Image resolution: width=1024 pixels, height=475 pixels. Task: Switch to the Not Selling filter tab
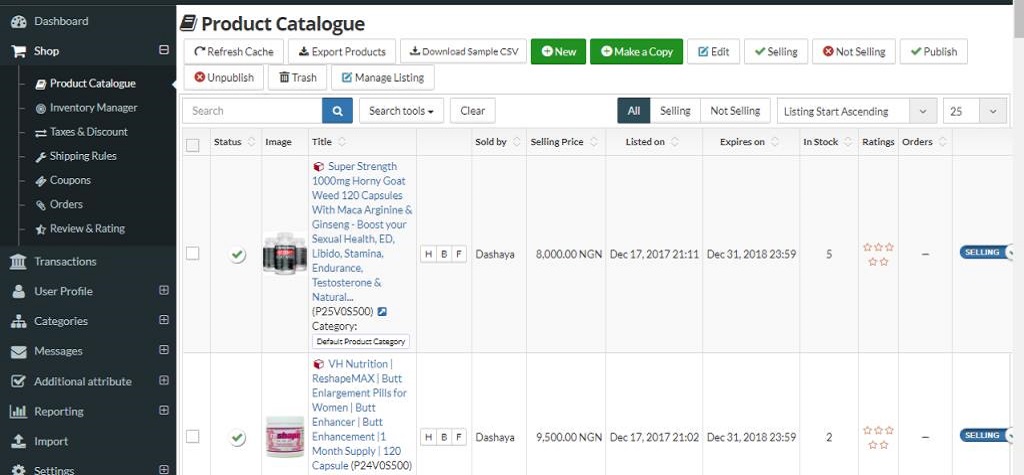(x=735, y=111)
